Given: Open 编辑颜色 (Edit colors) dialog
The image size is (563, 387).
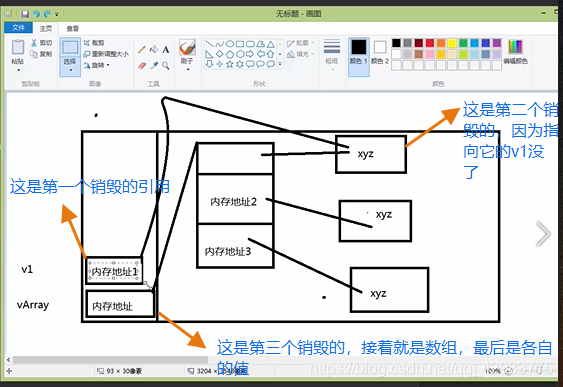Looking at the screenshot, I should [515, 51].
